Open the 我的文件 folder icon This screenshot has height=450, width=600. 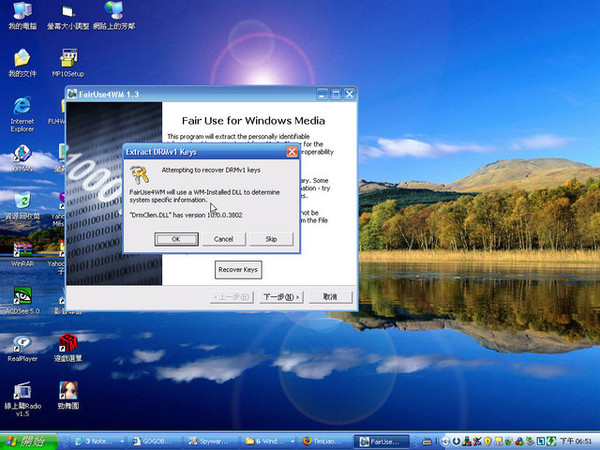point(22,63)
